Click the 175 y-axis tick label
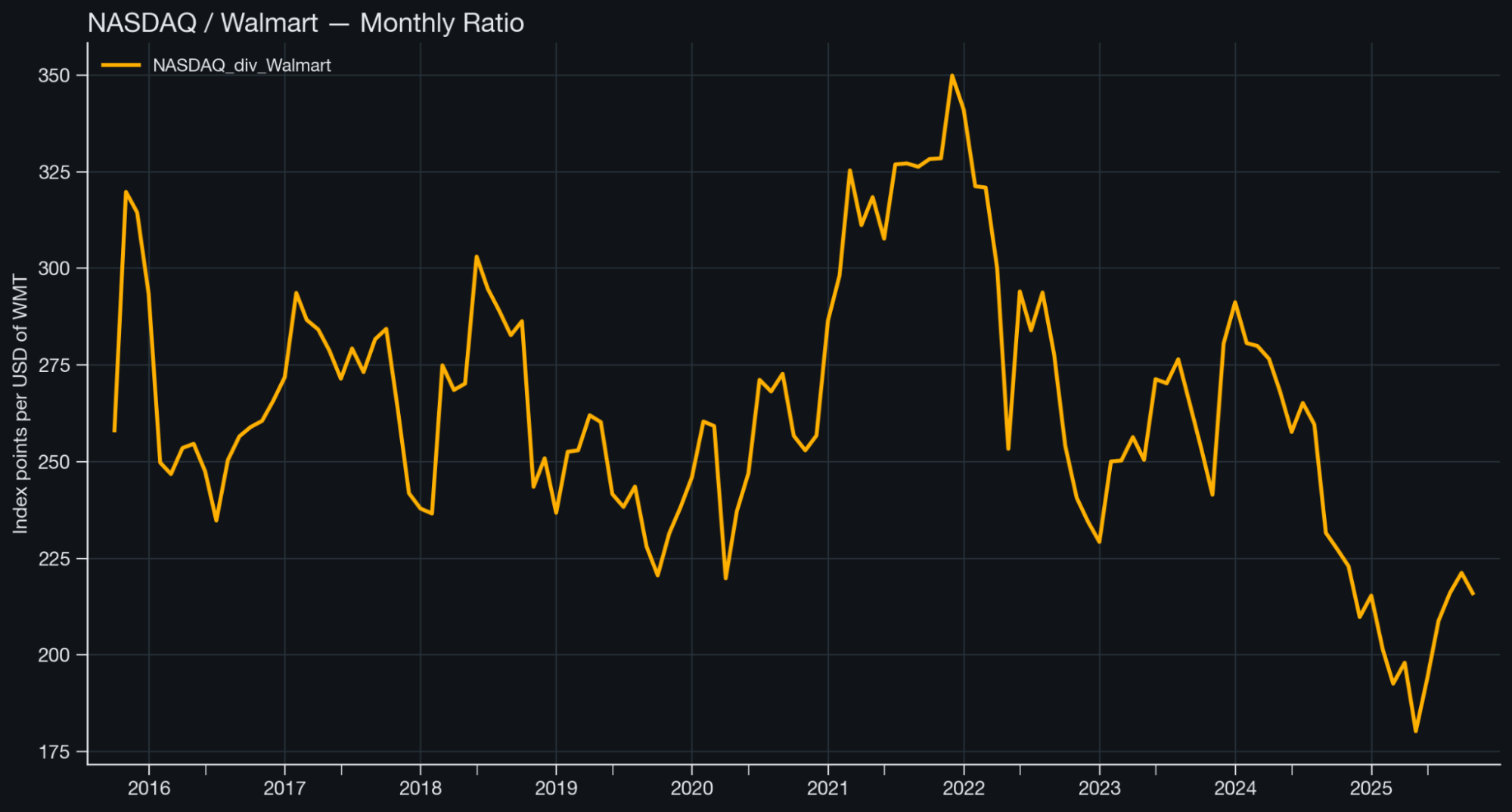Image resolution: width=1512 pixels, height=812 pixels. point(54,752)
